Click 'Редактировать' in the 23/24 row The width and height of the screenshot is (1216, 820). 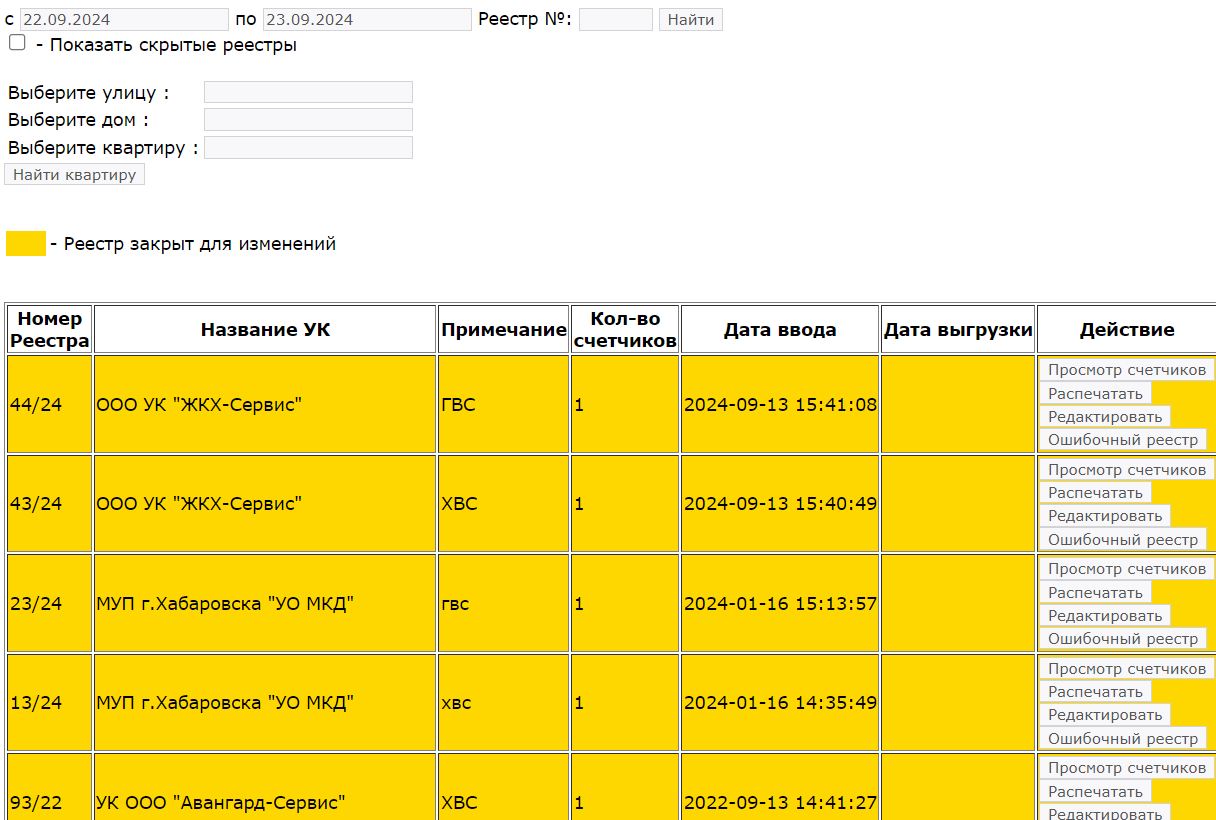point(1105,615)
